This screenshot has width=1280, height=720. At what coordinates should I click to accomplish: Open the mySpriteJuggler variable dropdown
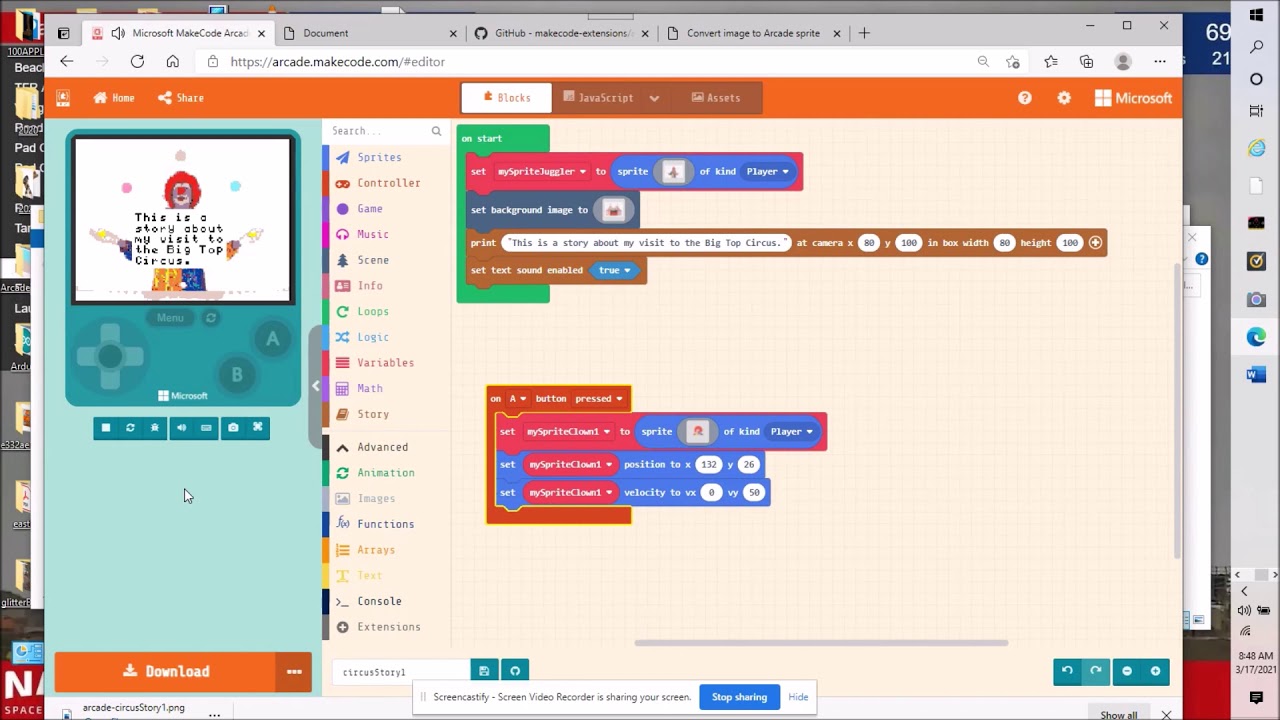tap(541, 171)
